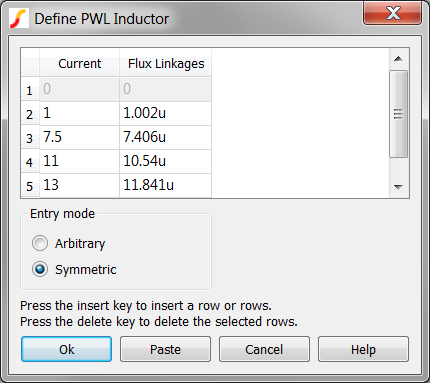This screenshot has height=383, width=430.
Task: Select row header 2
Action: pos(30,114)
